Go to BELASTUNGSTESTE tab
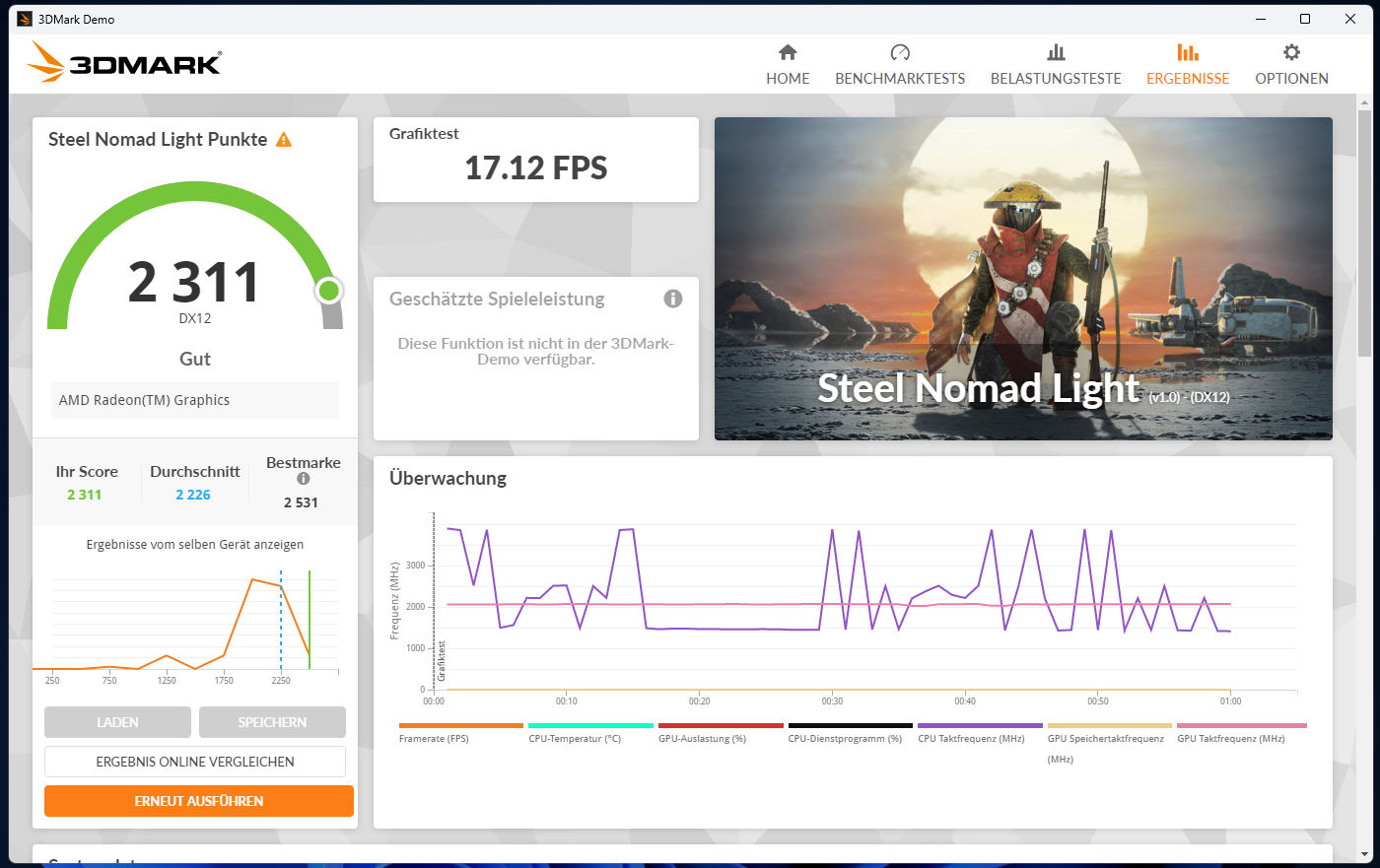The width and height of the screenshot is (1380, 868). [1056, 65]
